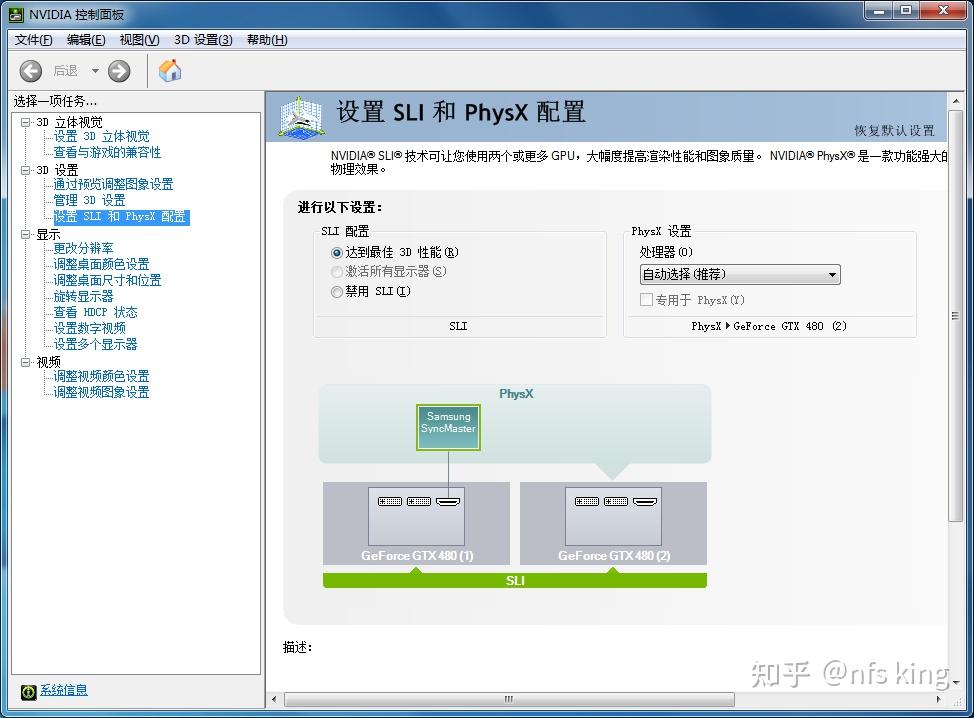Click the NVIDIA title bar icon

click(x=16, y=14)
